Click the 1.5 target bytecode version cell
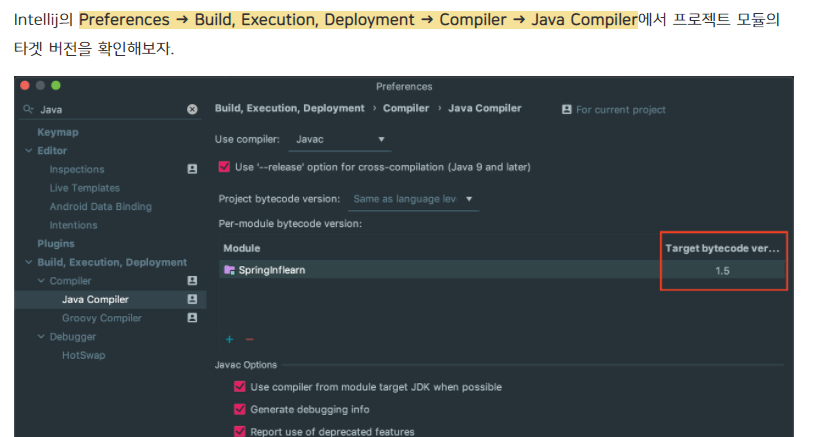Viewport: 815px width, 437px height. [722, 270]
